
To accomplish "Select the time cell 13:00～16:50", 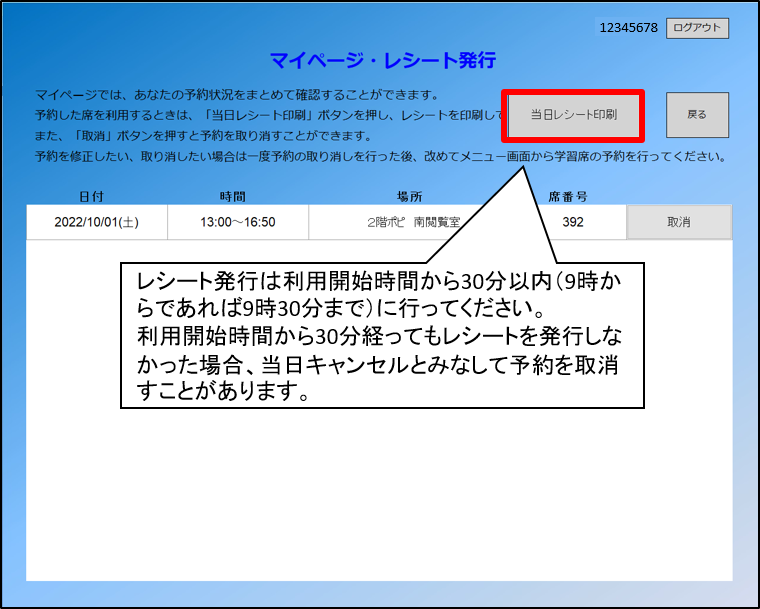I will point(238,222).
